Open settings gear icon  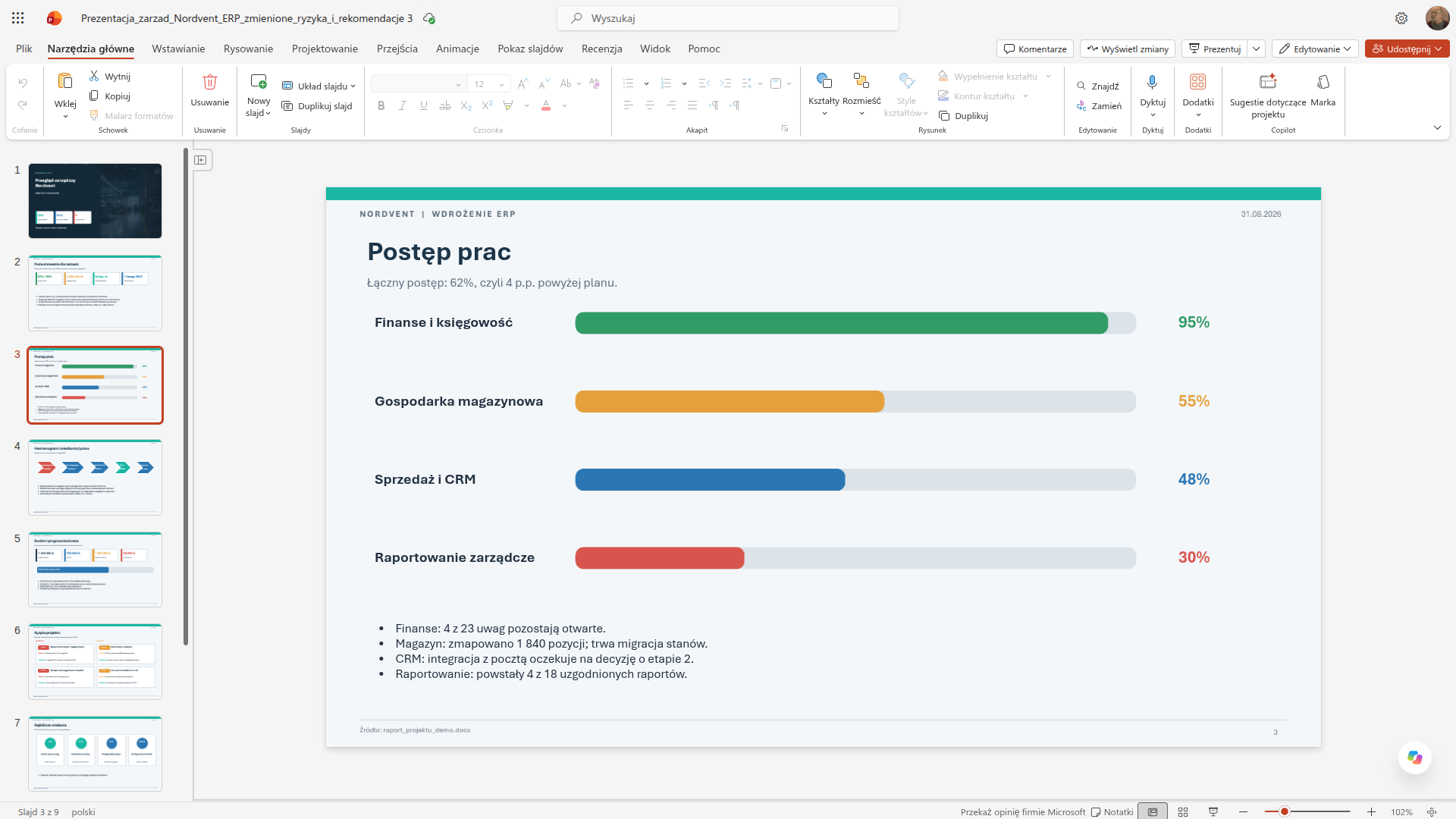(1401, 18)
